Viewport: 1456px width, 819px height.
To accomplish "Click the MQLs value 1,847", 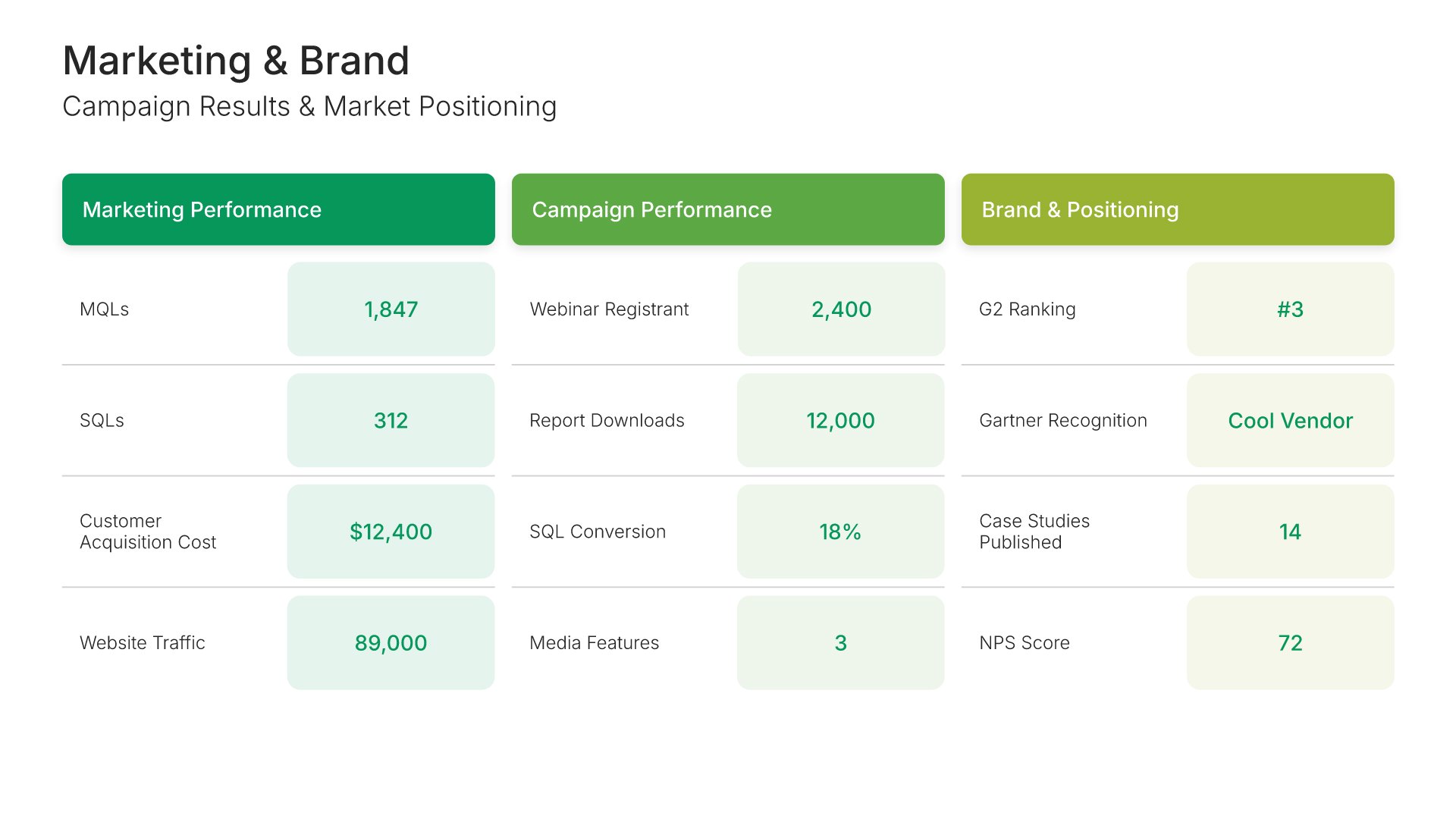I will pyautogui.click(x=391, y=309).
